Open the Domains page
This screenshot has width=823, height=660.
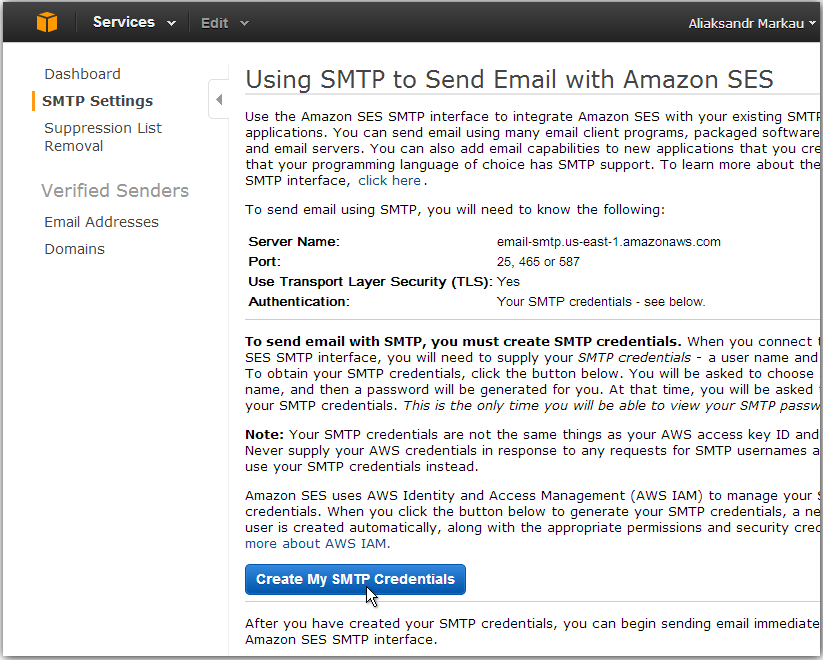click(74, 249)
